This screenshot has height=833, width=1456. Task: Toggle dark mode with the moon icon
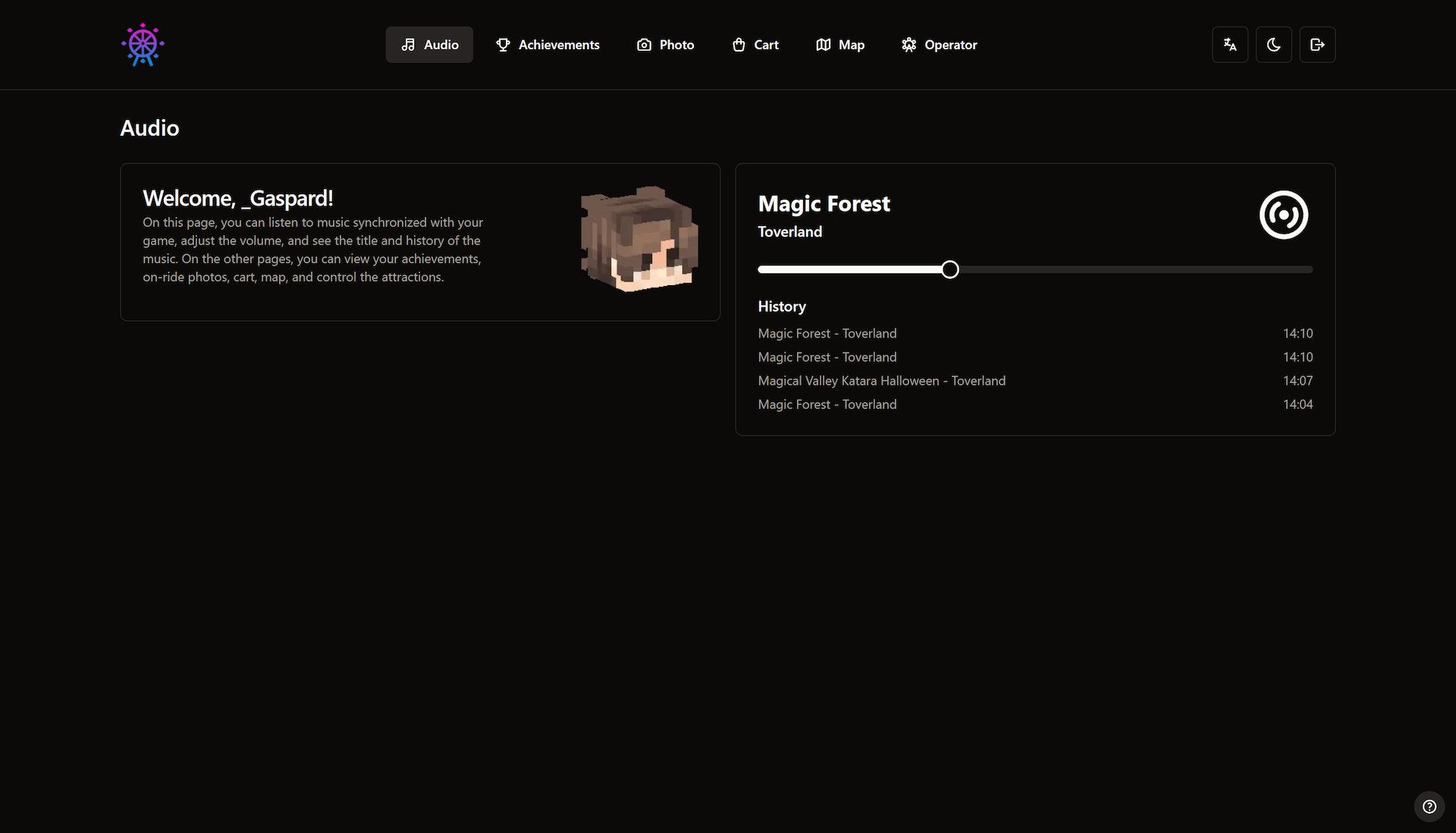[1273, 44]
